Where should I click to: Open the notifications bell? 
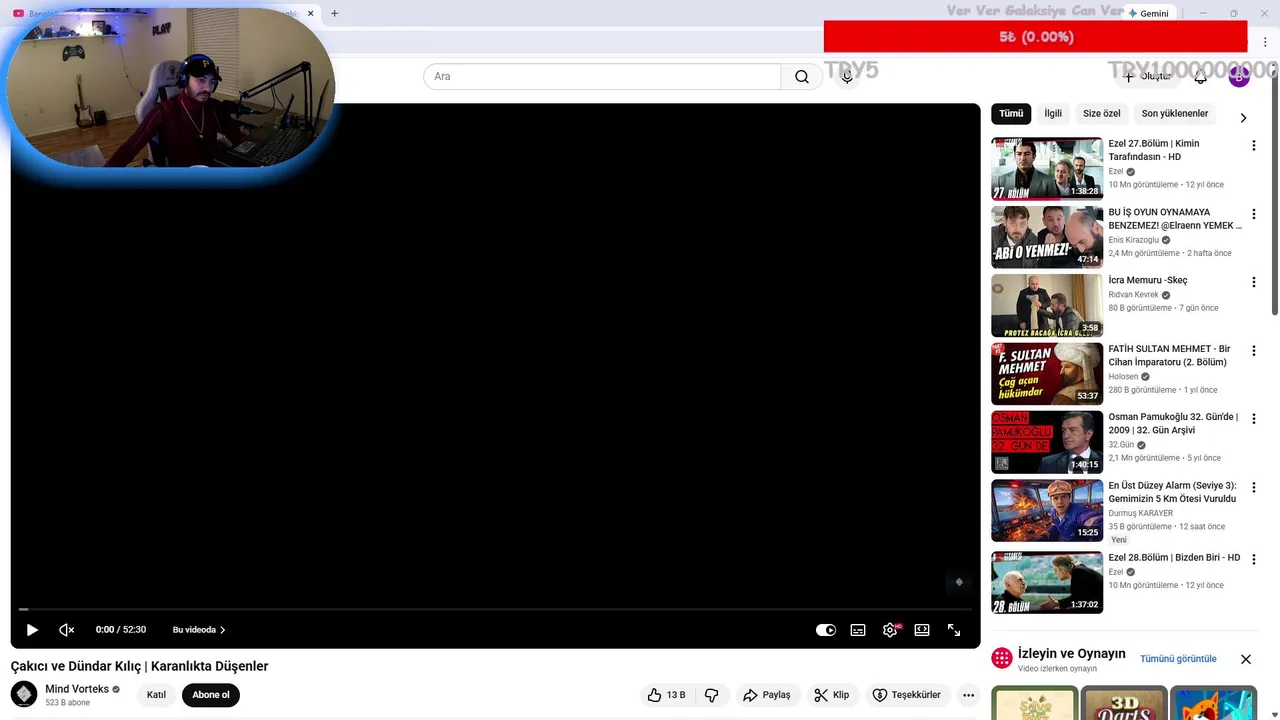pos(1201,77)
